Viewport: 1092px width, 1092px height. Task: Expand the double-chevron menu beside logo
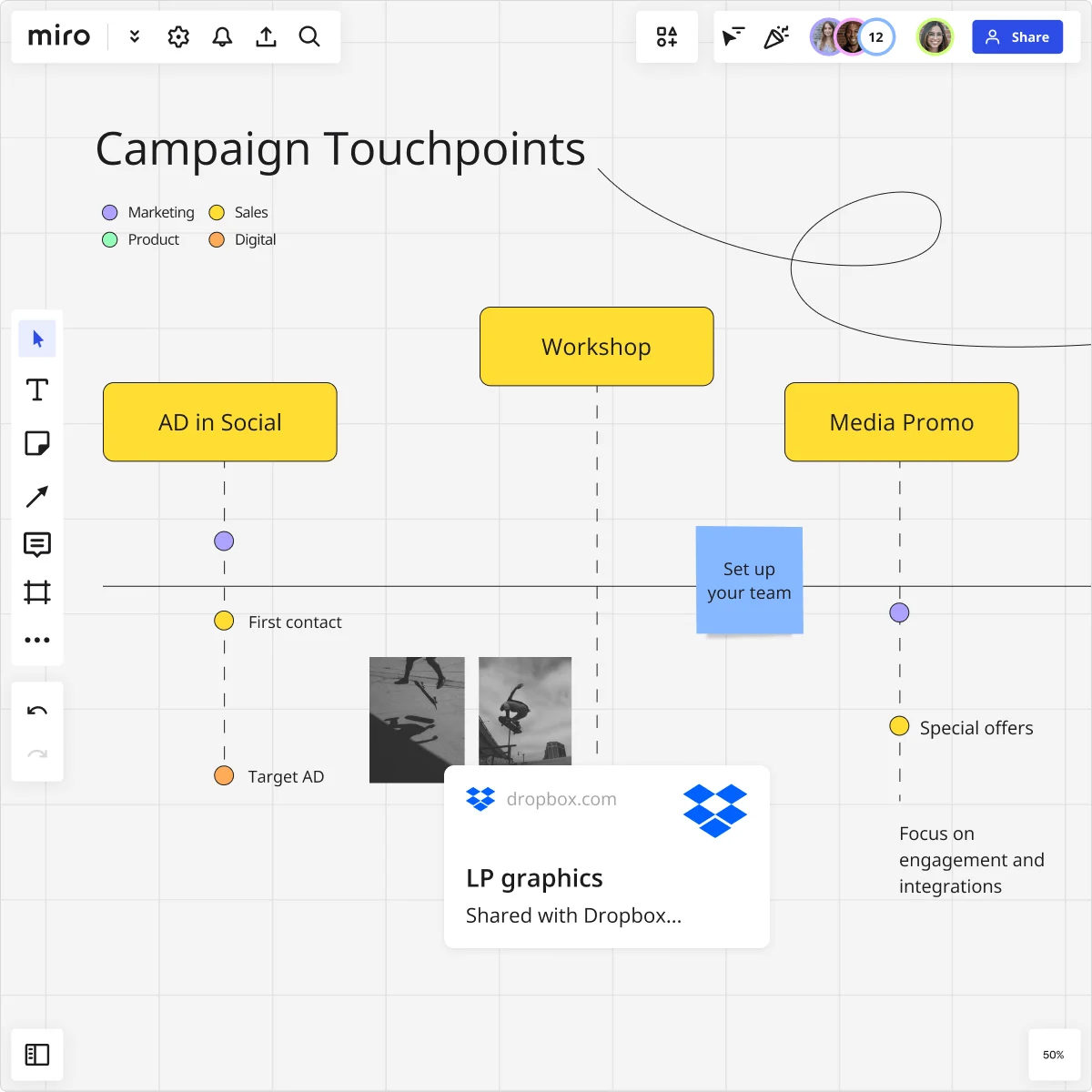coord(135,36)
